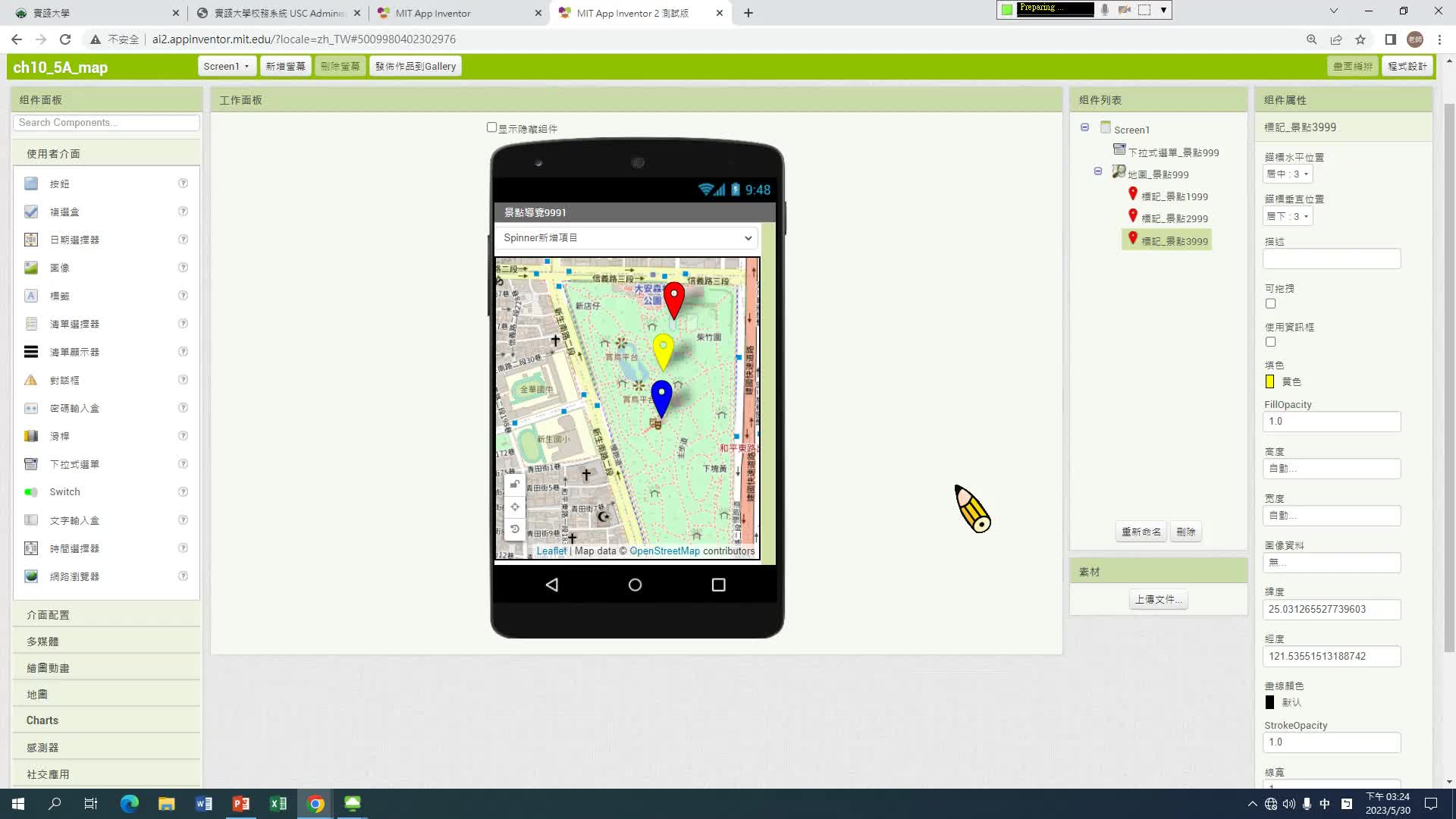Open PowerPoint from the taskbar
Screen dimensions: 1456x819
coord(240,804)
